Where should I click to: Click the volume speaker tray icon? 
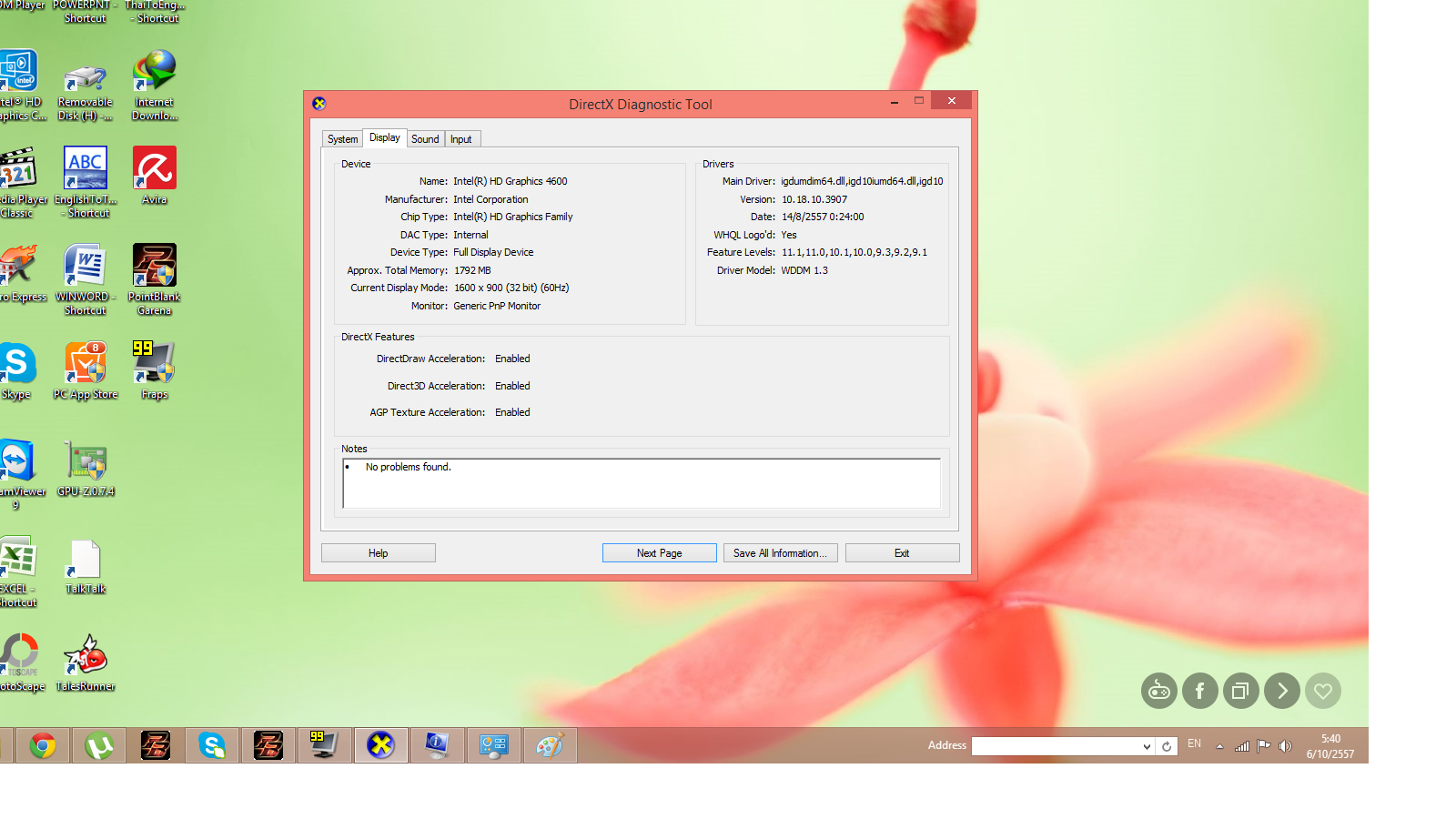point(1285,746)
